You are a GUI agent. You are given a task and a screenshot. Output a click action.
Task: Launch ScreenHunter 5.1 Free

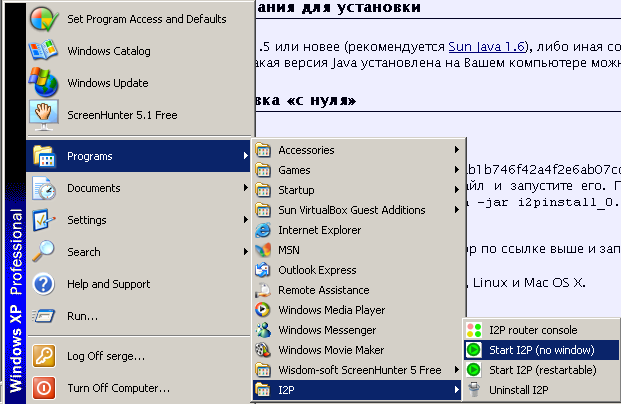tap(139, 115)
